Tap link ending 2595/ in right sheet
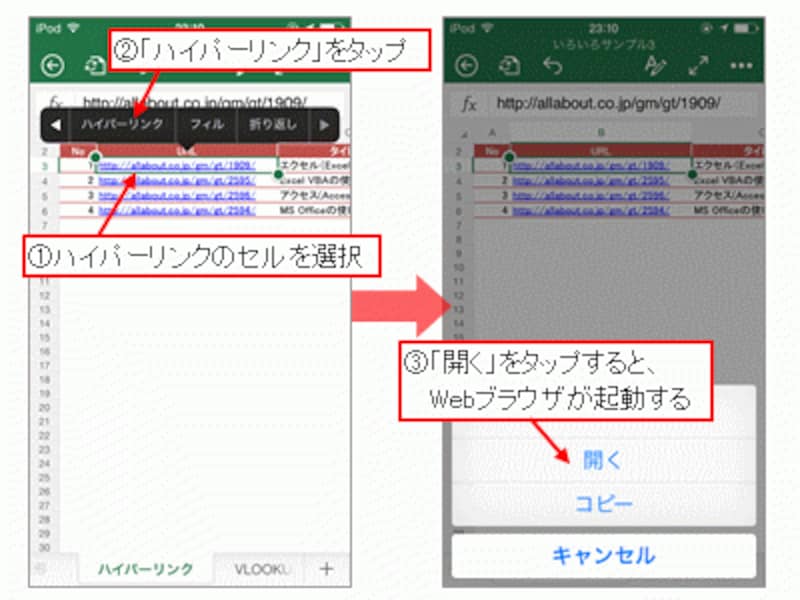 click(591, 181)
